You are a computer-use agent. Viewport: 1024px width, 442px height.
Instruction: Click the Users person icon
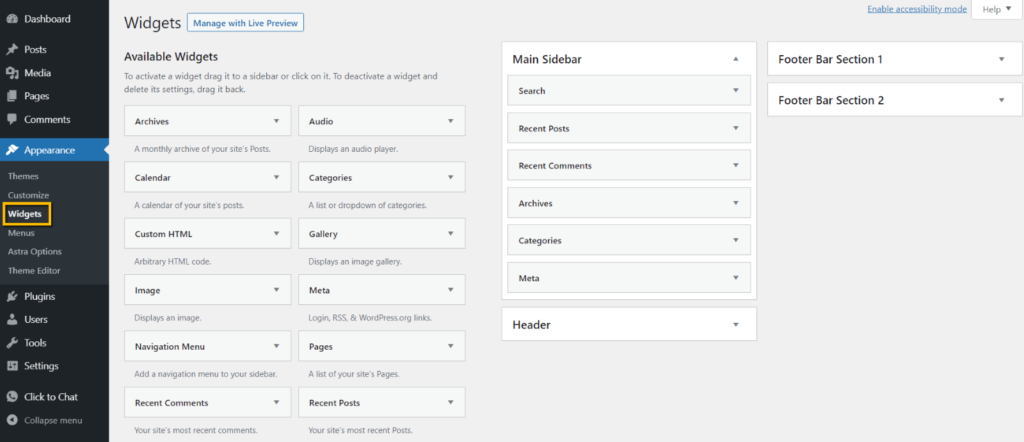[x=12, y=320]
